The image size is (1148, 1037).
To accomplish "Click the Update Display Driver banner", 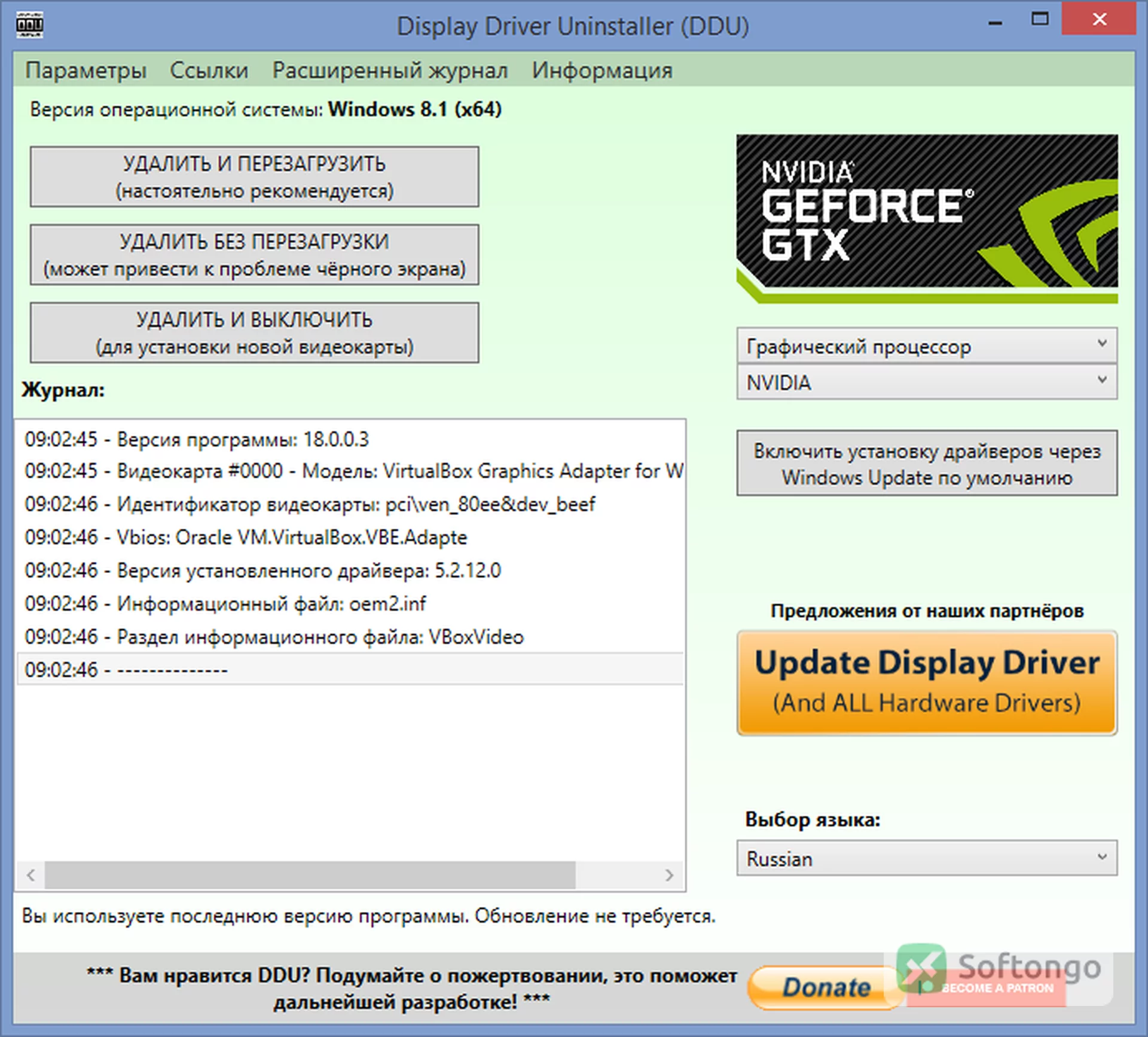I will click(x=927, y=683).
